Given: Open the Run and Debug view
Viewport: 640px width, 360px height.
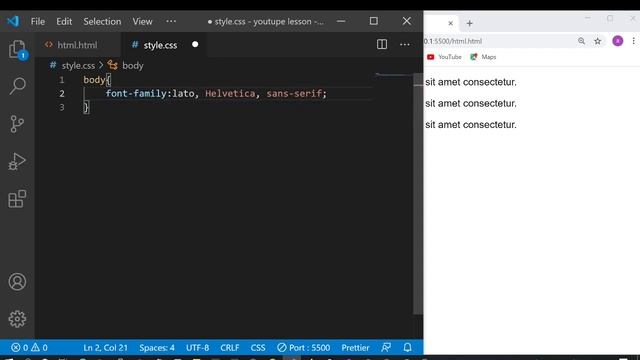Looking at the screenshot, I should tap(17, 161).
